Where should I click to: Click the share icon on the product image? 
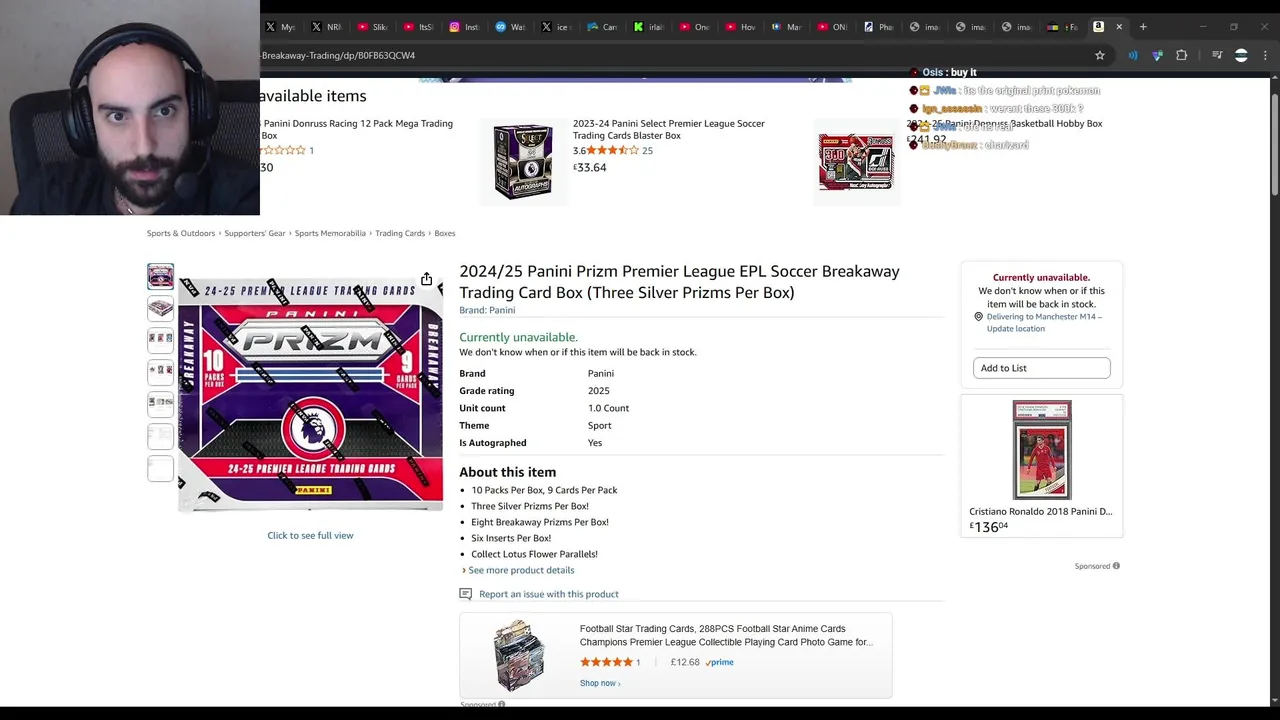coord(427,279)
